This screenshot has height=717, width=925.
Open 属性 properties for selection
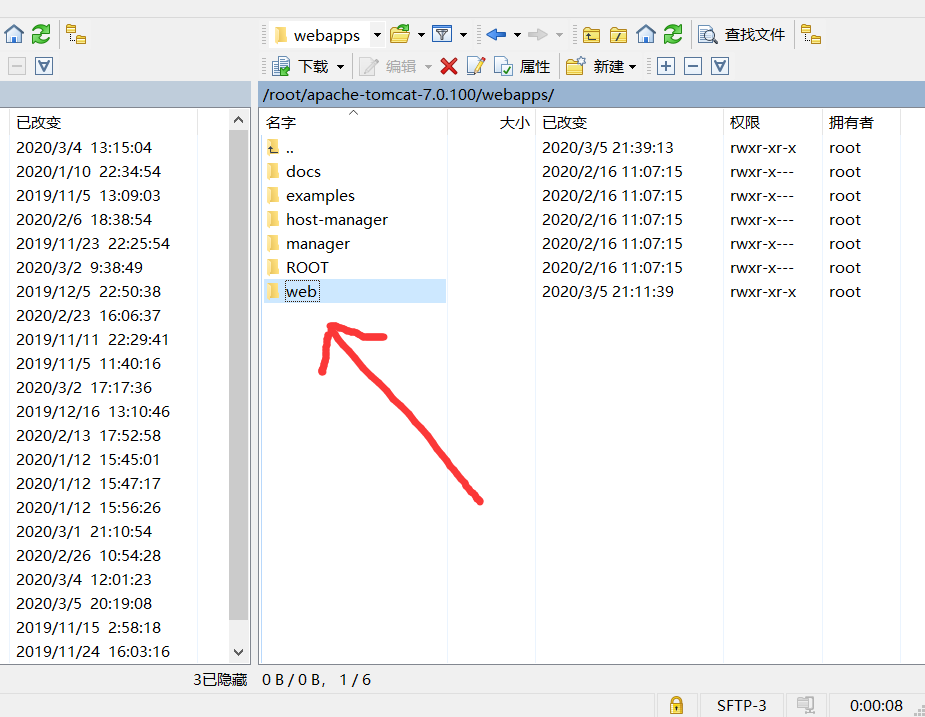(x=523, y=66)
